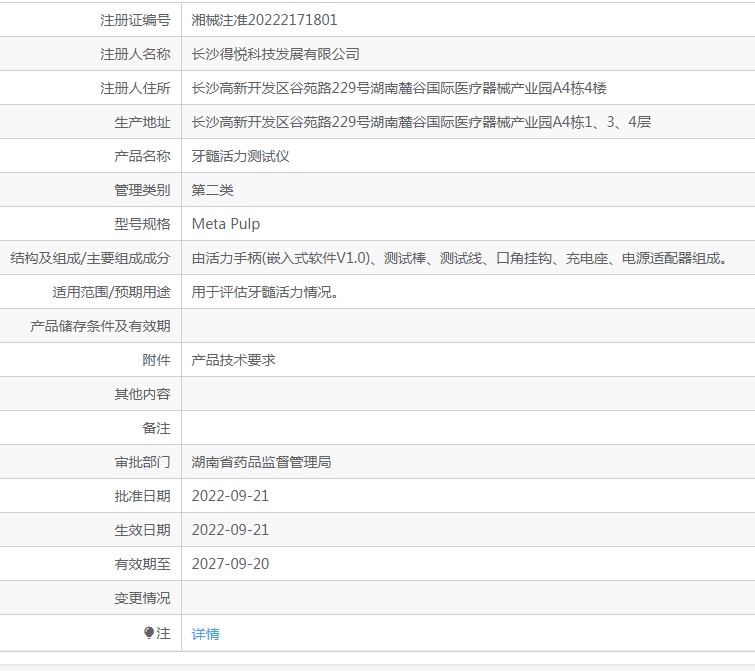Click the 其他内容 label
Screen dimensions: 755x671
(x=143, y=394)
